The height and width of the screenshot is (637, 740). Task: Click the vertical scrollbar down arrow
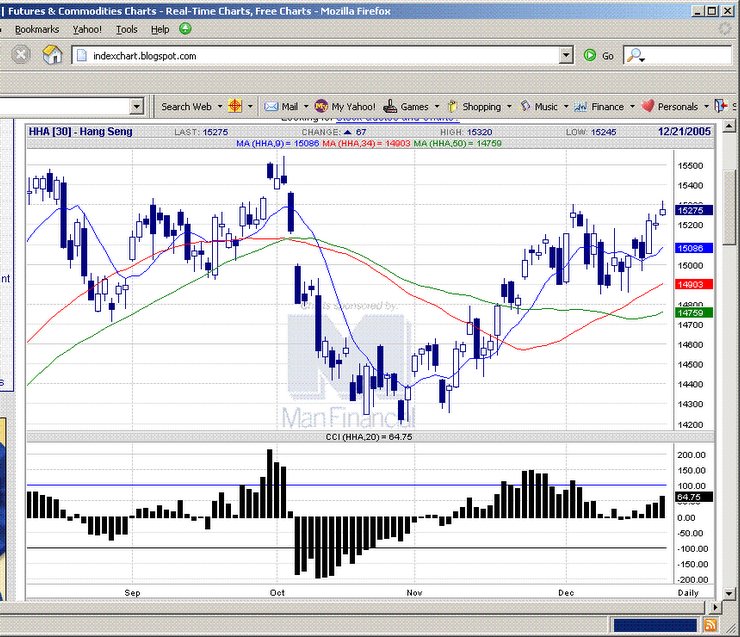(729, 594)
